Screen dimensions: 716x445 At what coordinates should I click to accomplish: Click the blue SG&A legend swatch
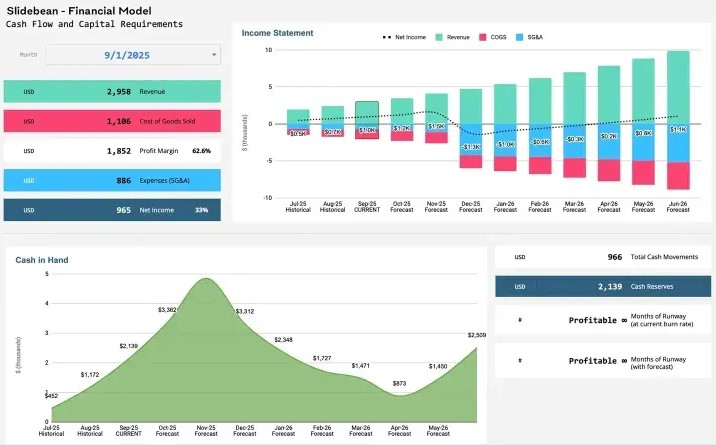[520, 37]
